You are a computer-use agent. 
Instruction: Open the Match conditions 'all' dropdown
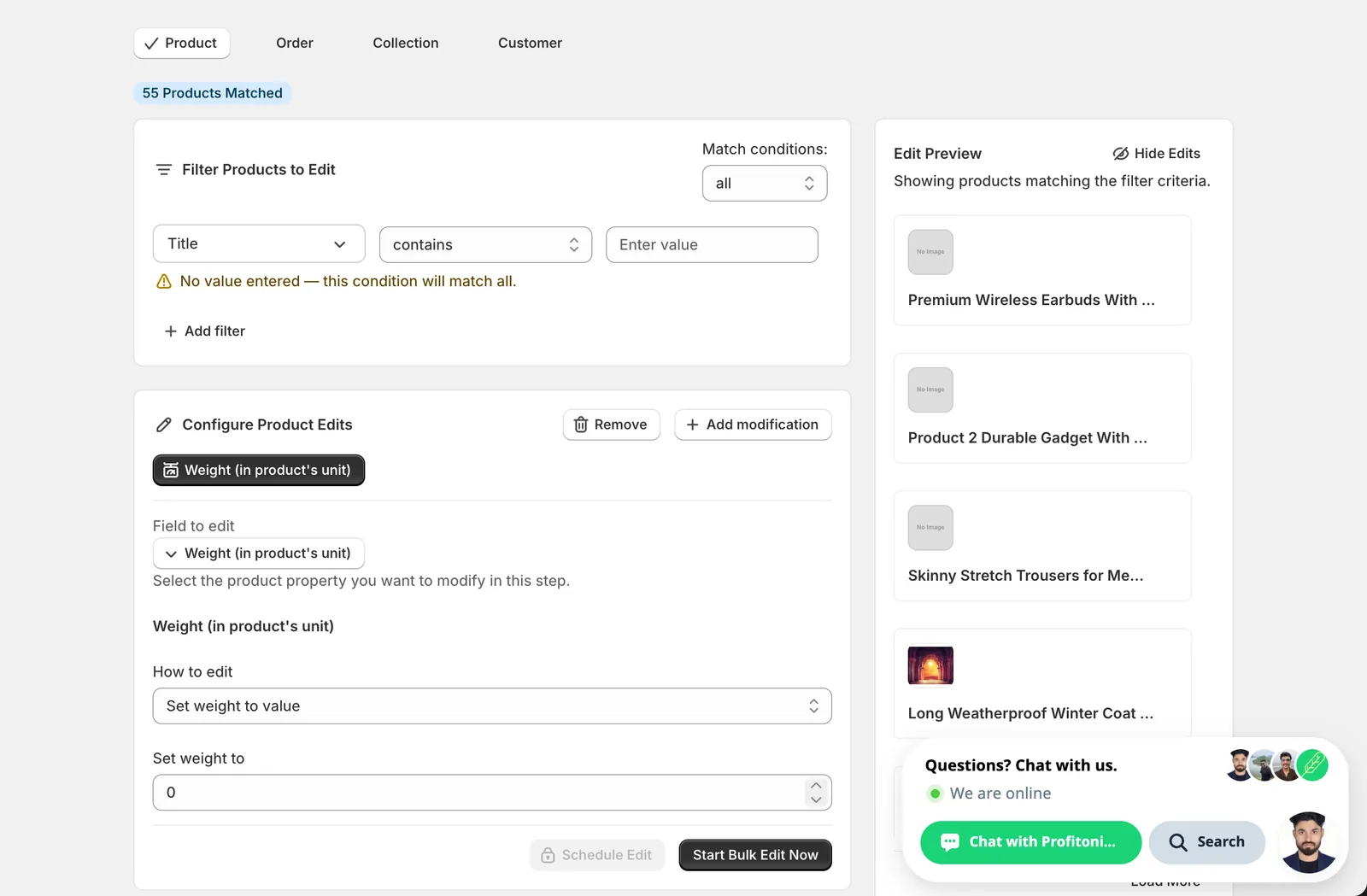(x=765, y=184)
